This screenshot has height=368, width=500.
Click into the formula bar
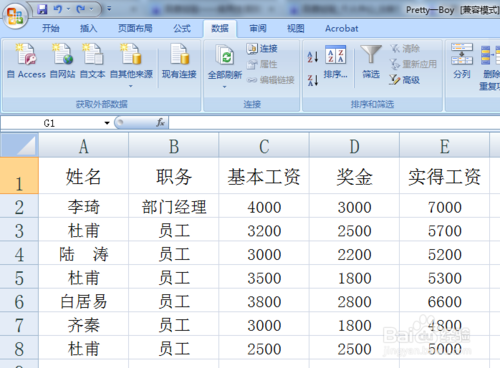point(334,123)
